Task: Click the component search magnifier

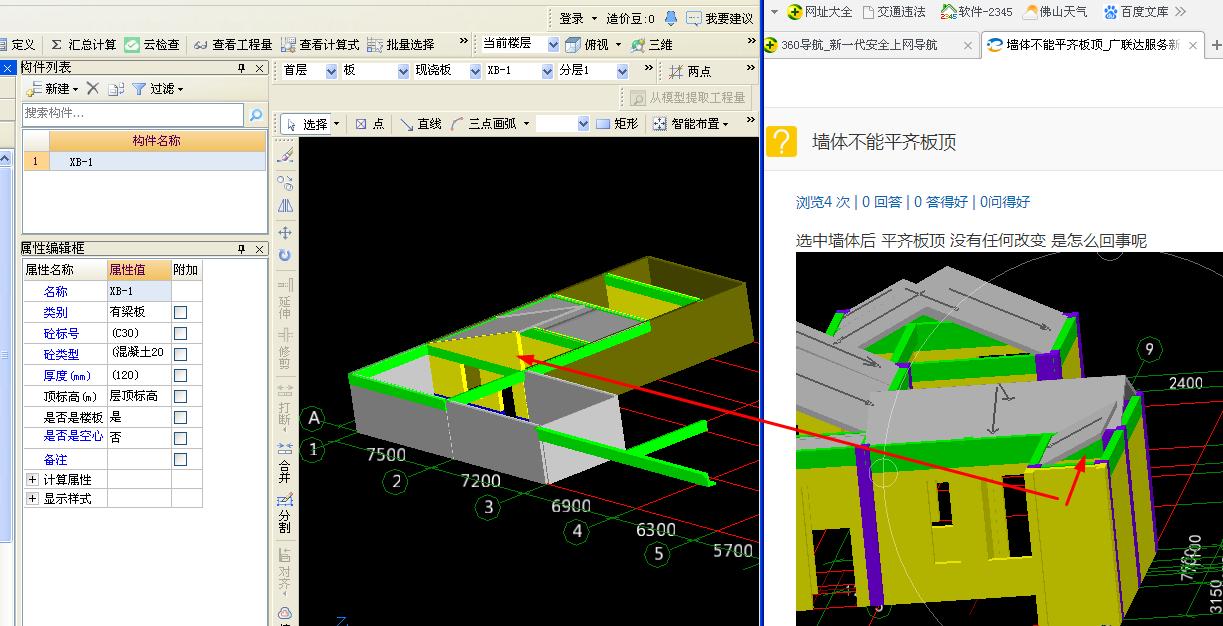Action: [255, 114]
